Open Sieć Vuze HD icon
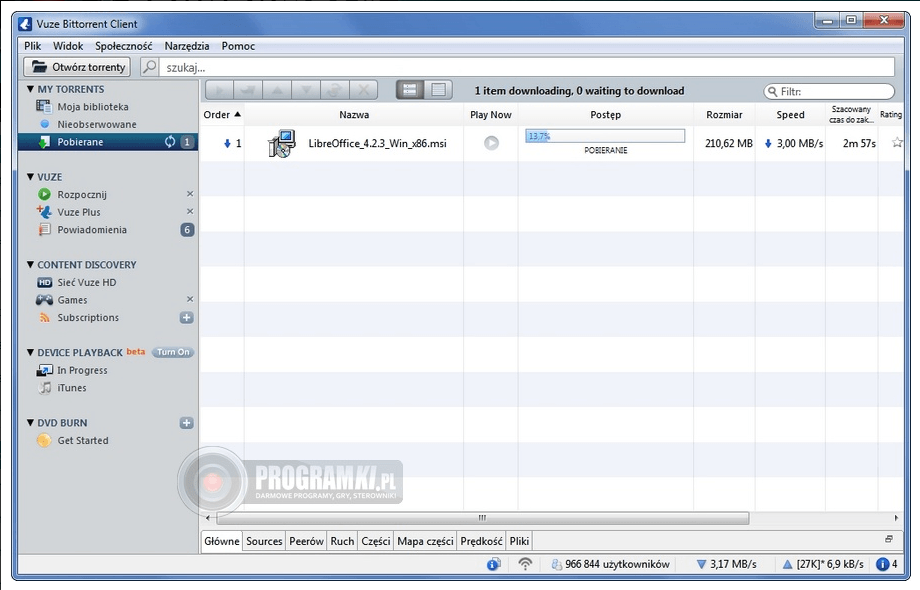 point(45,282)
